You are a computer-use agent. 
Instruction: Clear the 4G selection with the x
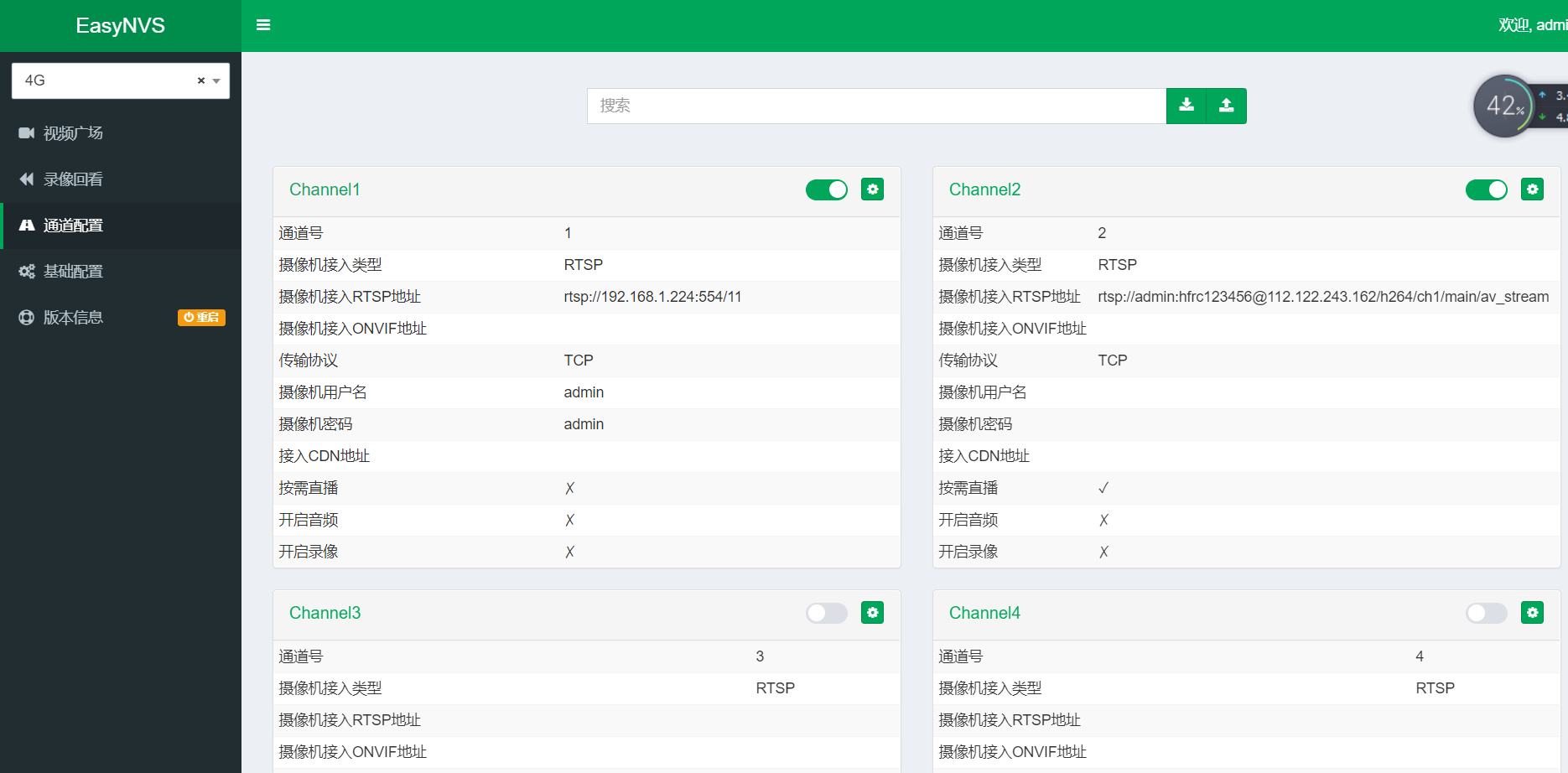201,80
